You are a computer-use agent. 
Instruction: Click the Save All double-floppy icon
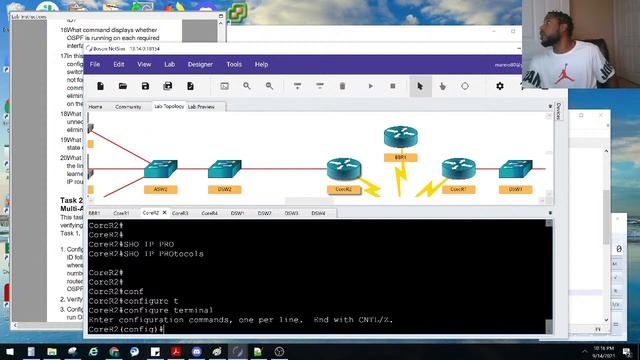(x=168, y=86)
